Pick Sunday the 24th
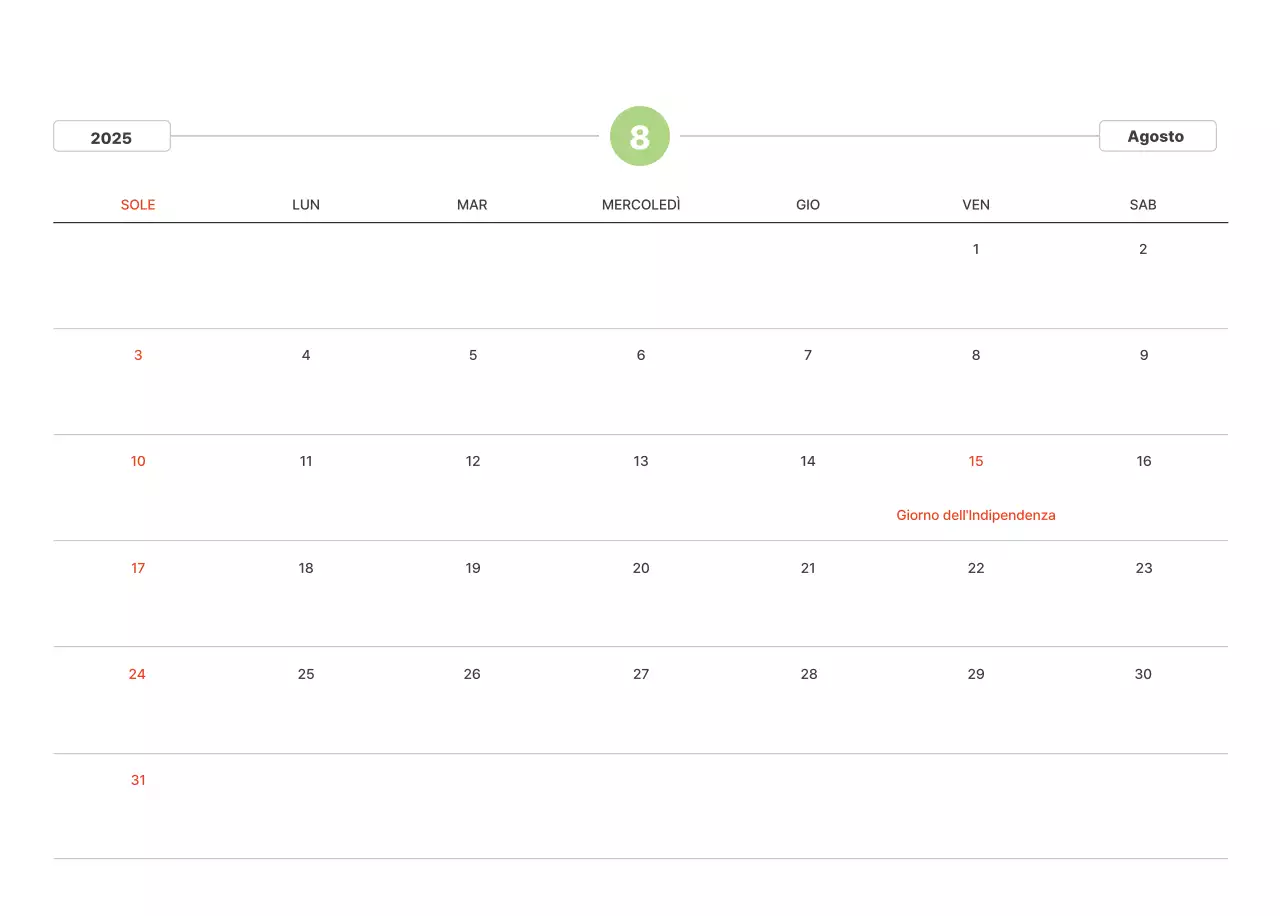The width and height of the screenshot is (1280, 916). (137, 674)
